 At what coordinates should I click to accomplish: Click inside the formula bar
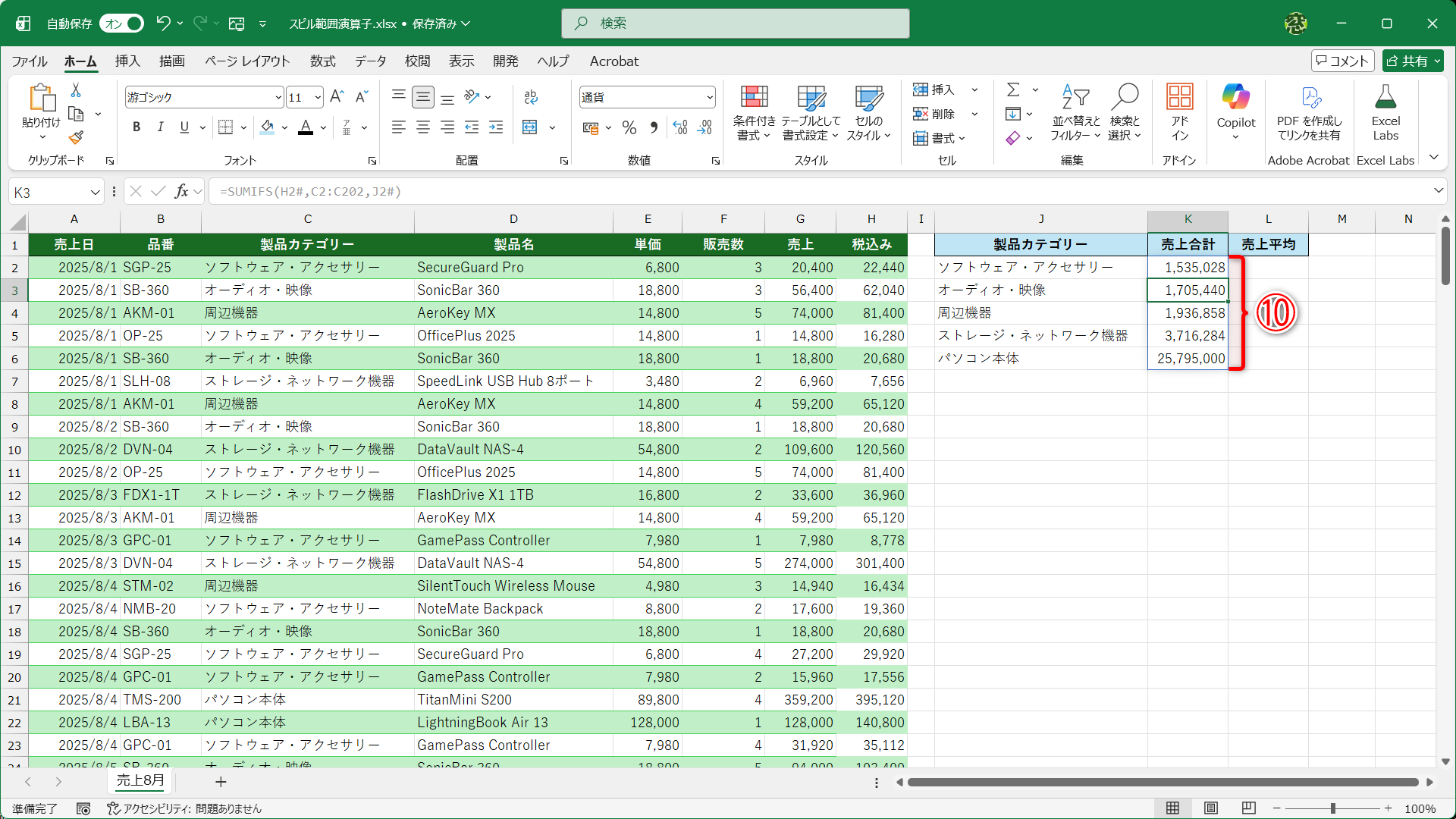point(531,191)
